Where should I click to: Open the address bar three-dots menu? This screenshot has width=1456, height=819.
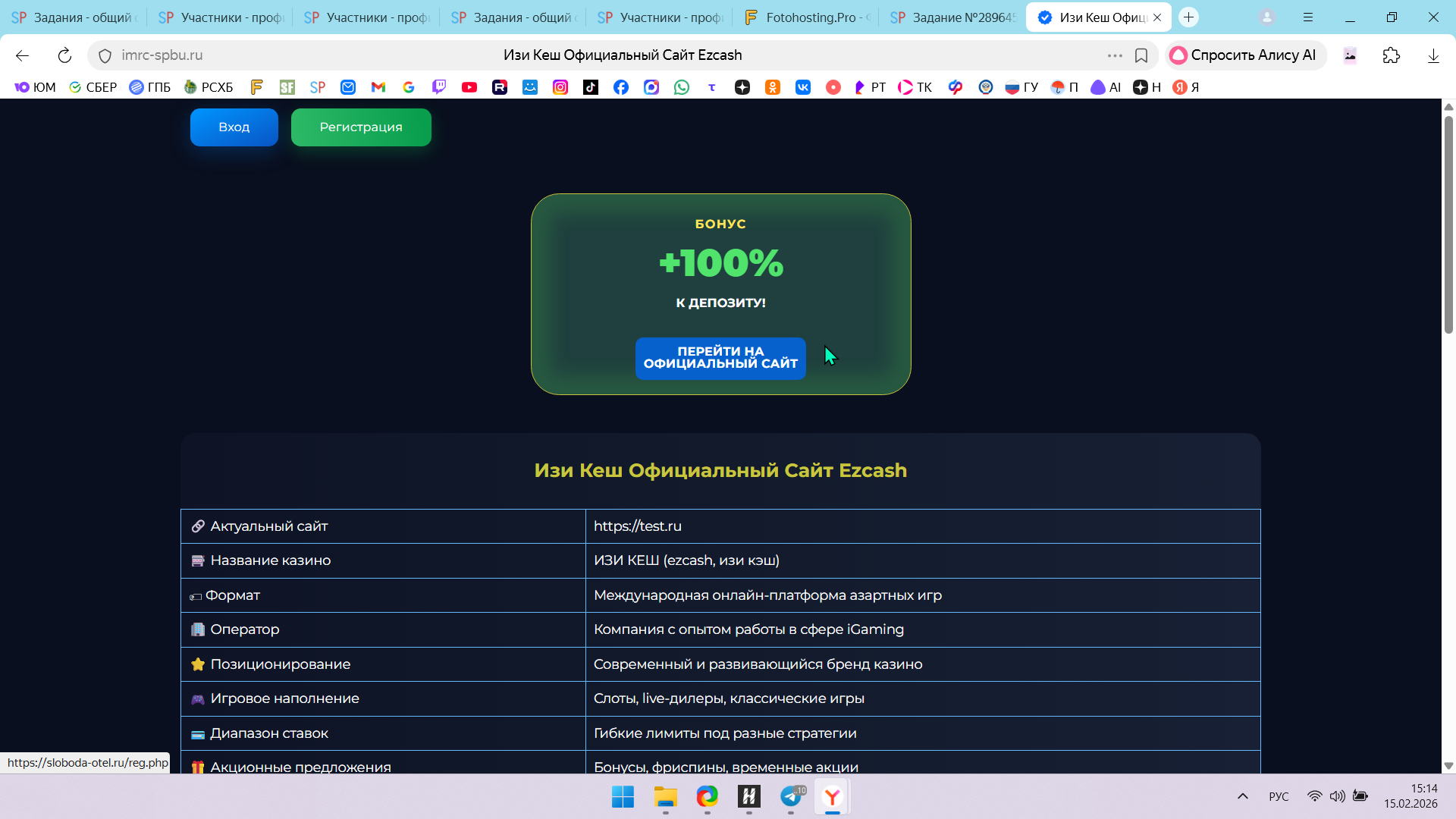click(1115, 55)
